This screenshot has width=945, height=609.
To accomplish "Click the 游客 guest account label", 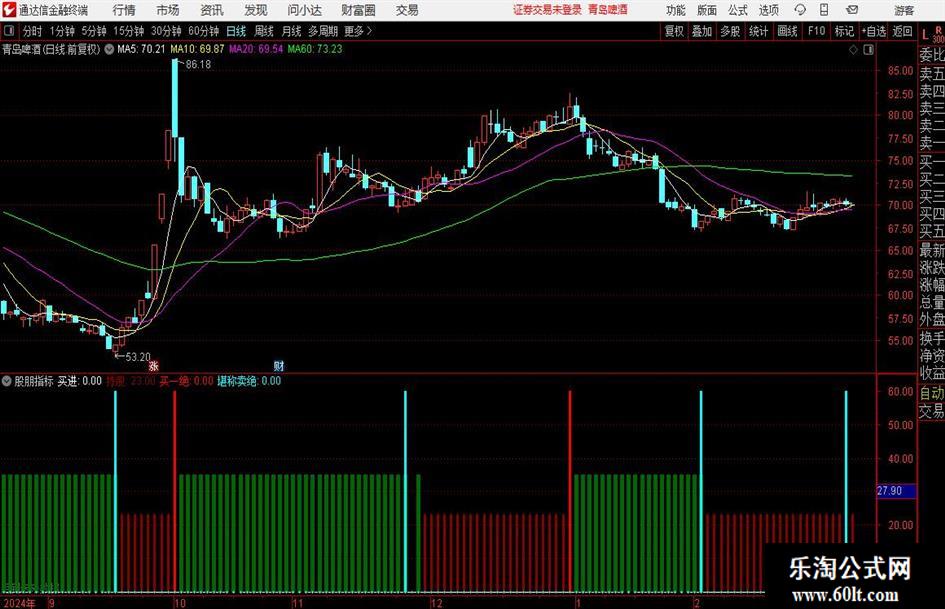I will pos(904,10).
